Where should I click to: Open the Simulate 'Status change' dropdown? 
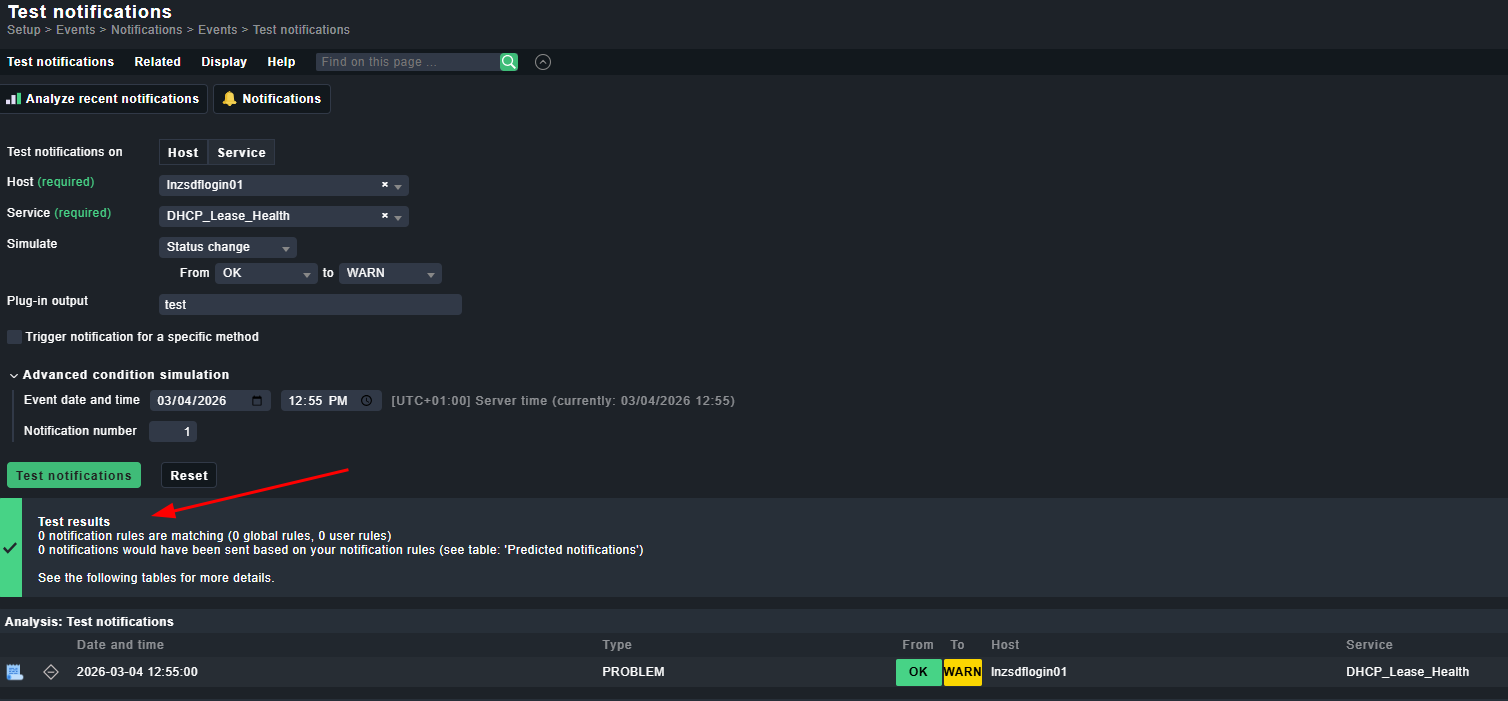pos(228,247)
